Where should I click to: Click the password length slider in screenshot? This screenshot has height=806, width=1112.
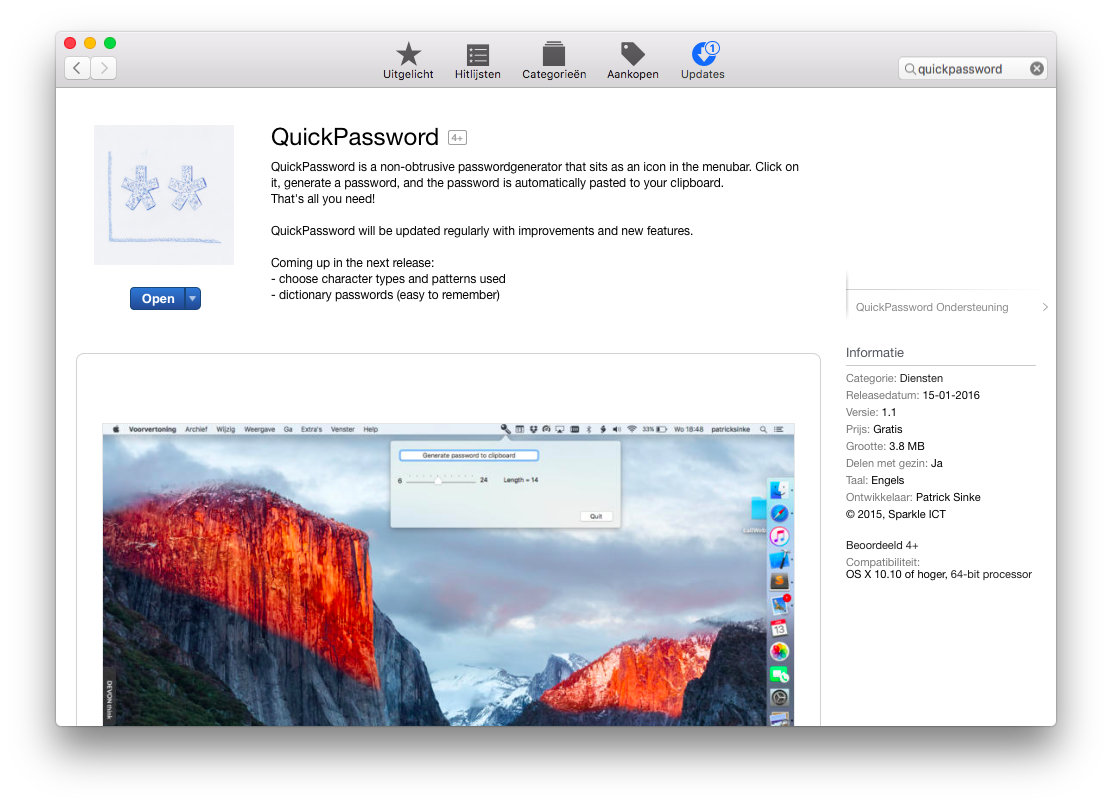point(440,481)
